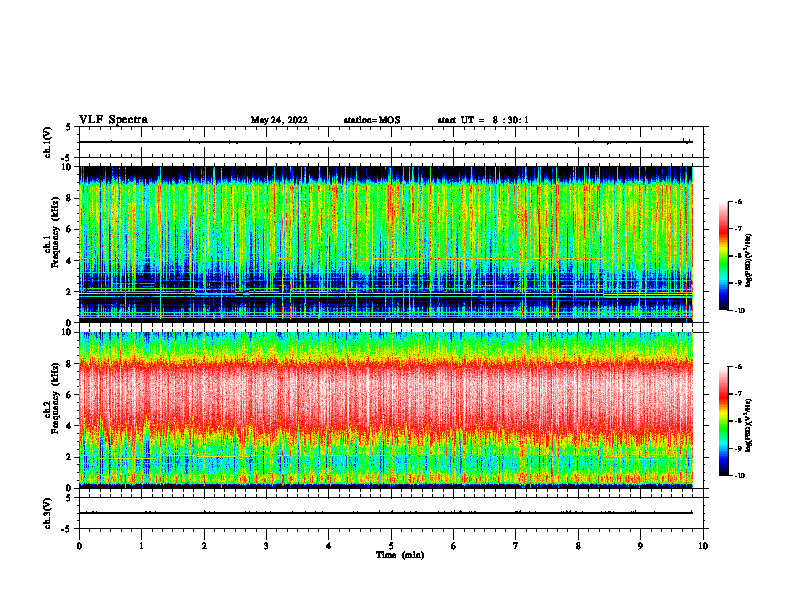The height and width of the screenshot is (612, 792).
Task: Click the time axis tick label "2"
Action: tap(204, 546)
